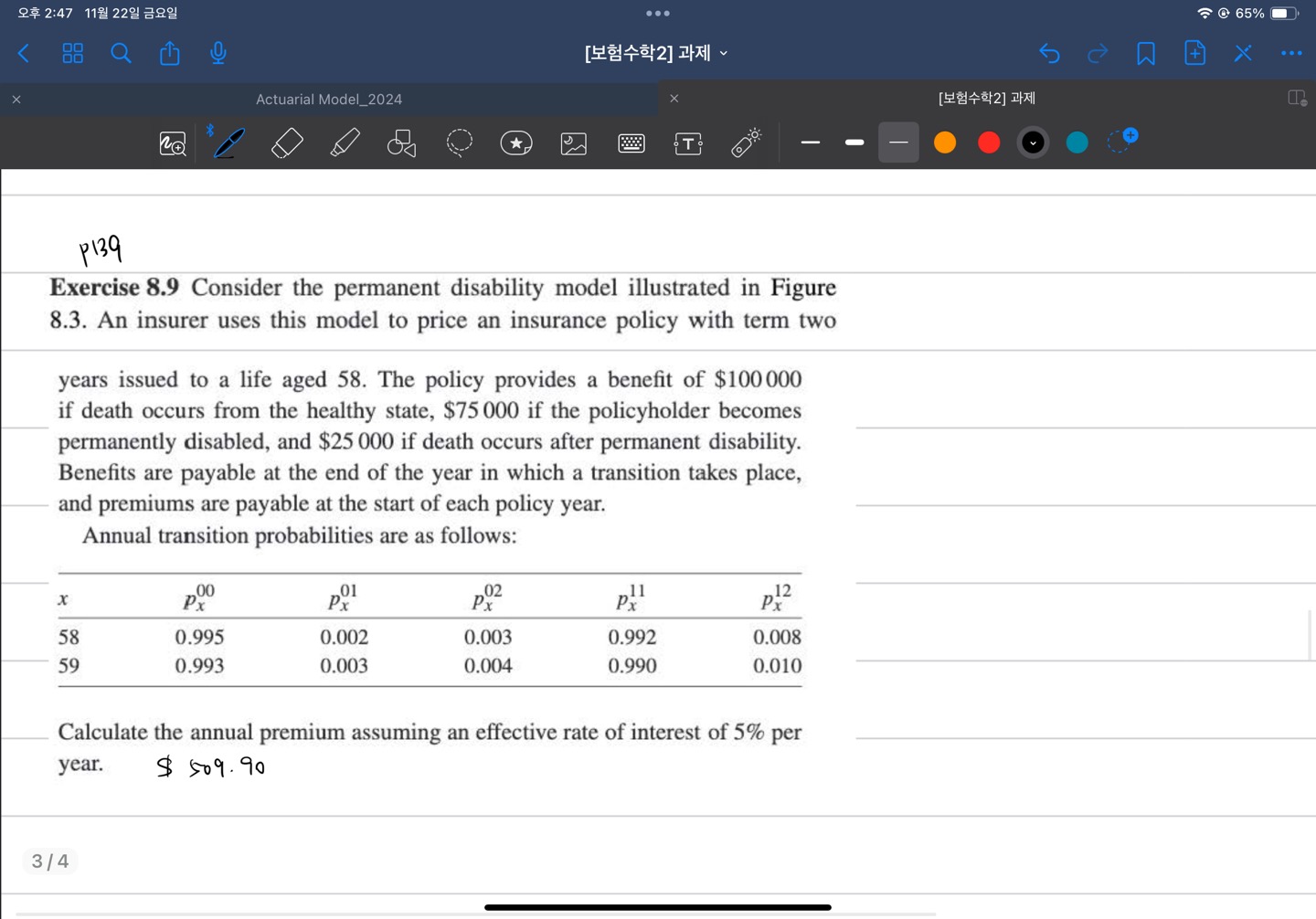Viewport: 1316px width, 919px height.
Task: Choose the thinnest stroke width
Action: click(x=811, y=143)
